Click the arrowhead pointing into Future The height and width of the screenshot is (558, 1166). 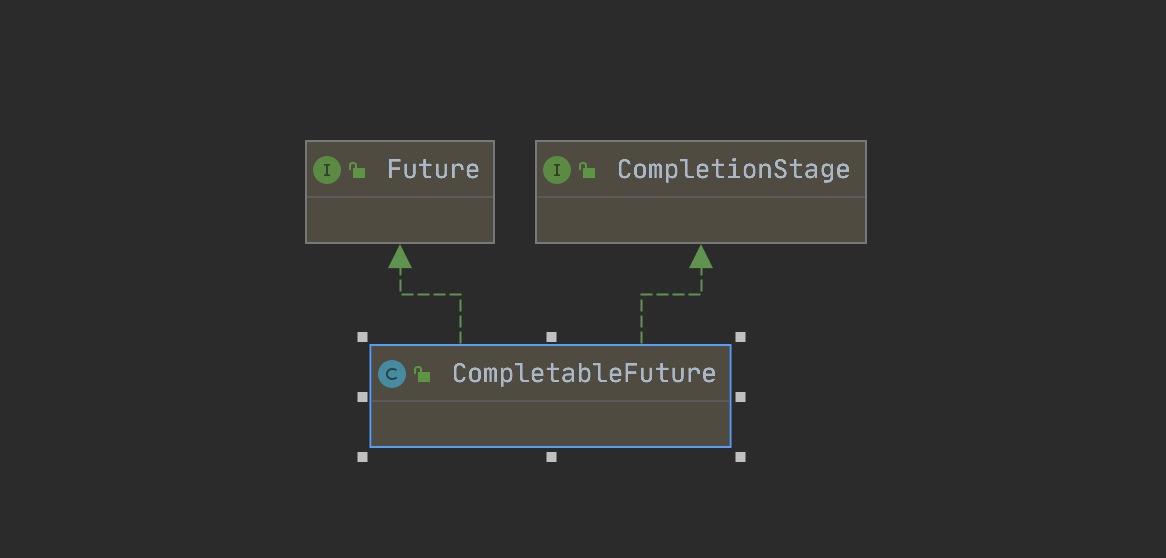click(x=400, y=257)
